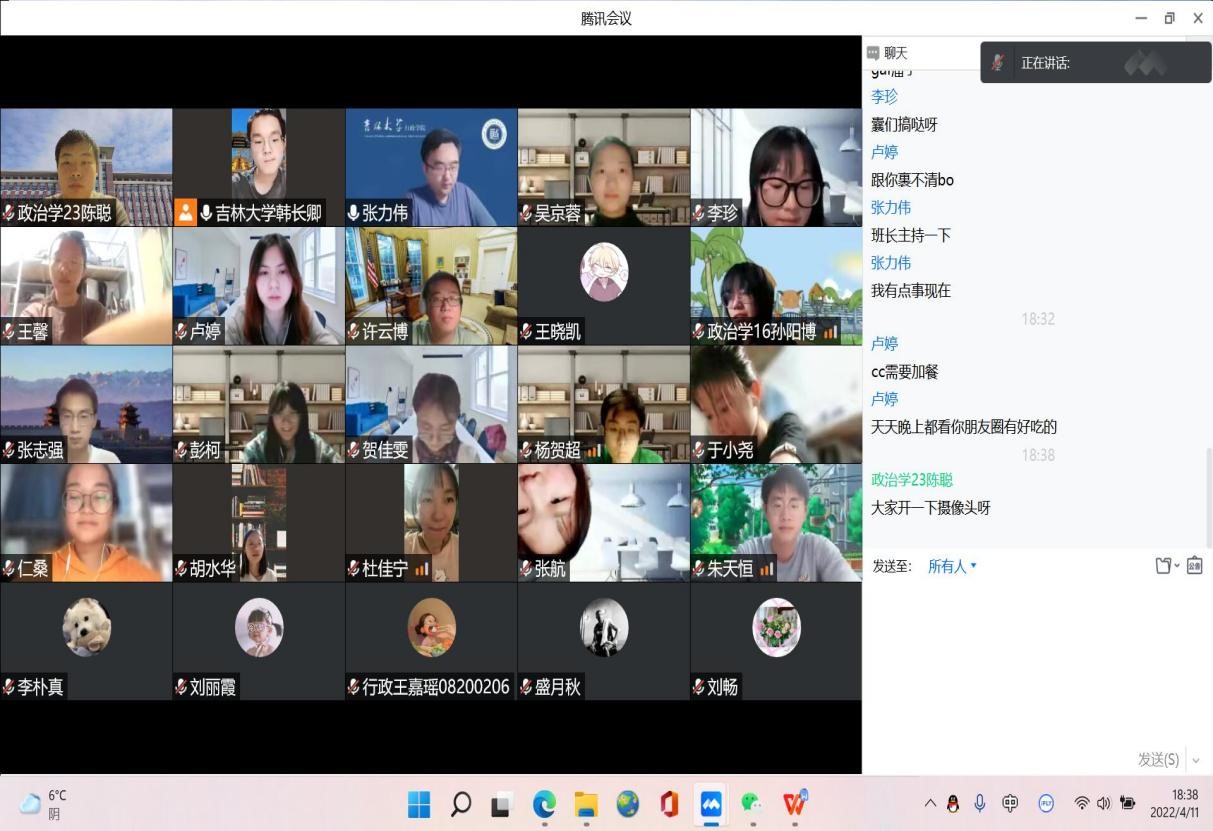Select 朱天恒's video thumbnail
This screenshot has height=831, width=1213.
click(x=775, y=522)
